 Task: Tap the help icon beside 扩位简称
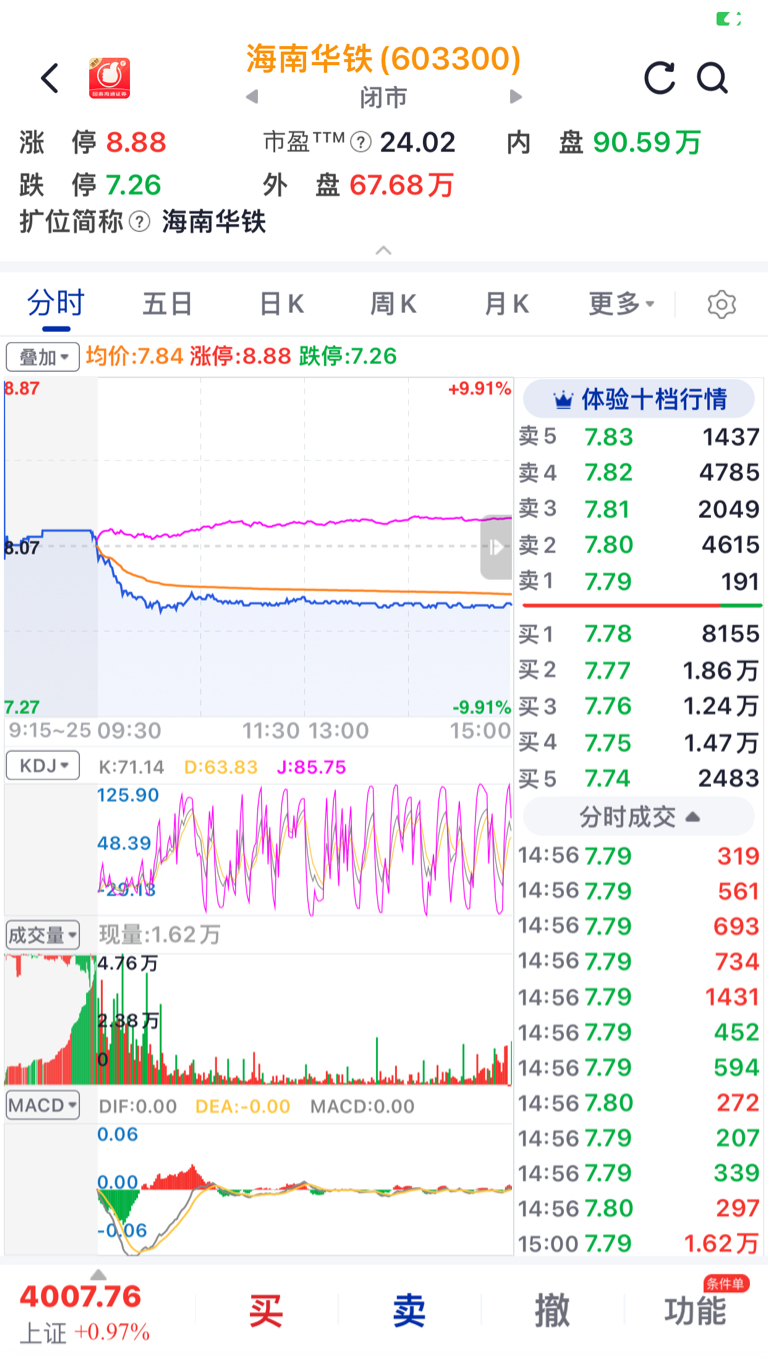point(141,221)
